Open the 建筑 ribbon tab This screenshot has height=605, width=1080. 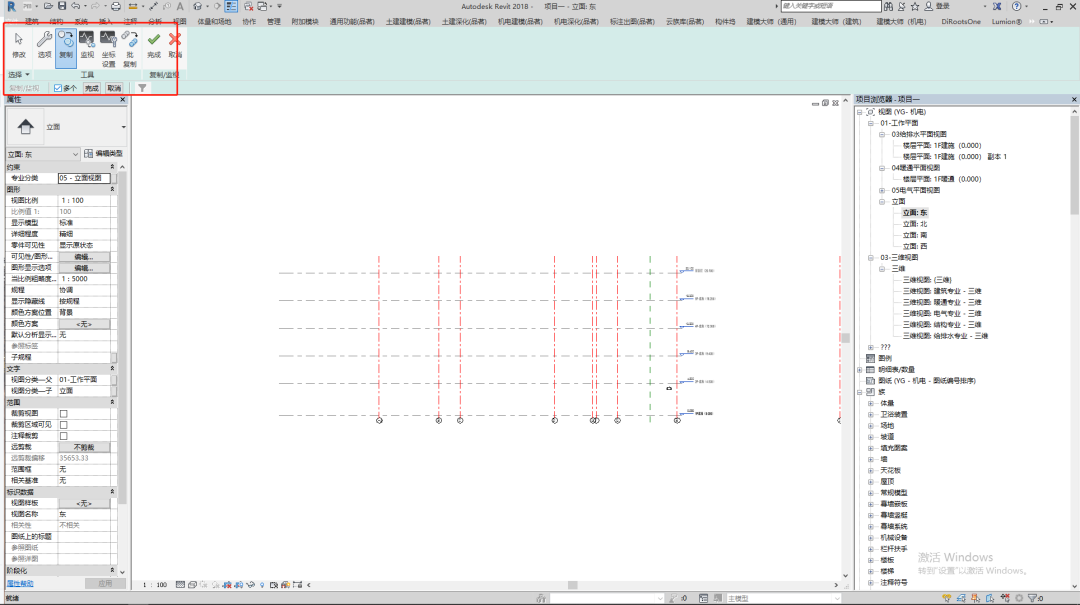pos(32,21)
